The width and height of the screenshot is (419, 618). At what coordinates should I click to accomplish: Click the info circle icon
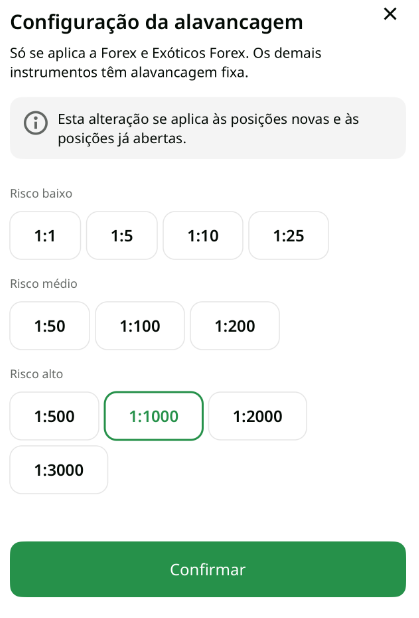[x=36, y=123]
